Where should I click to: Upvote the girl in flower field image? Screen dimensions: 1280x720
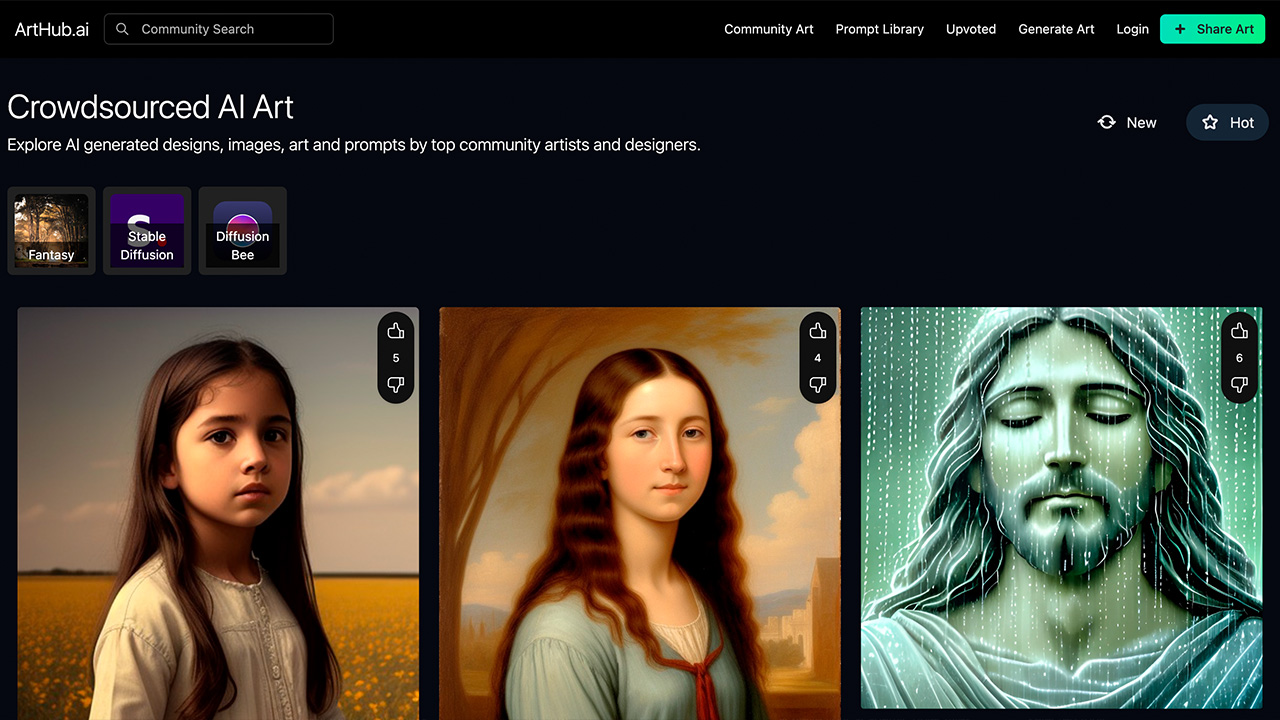pos(396,331)
